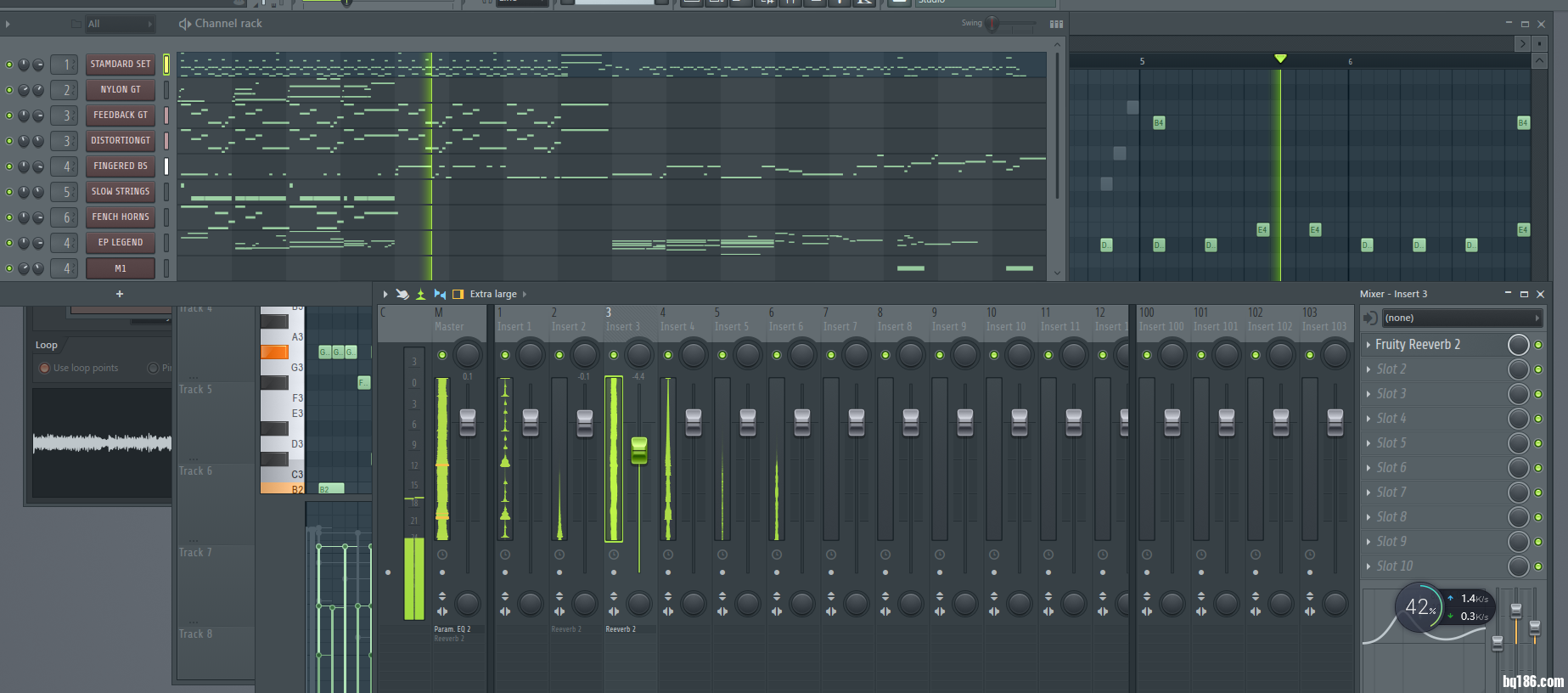Viewport: 1568px width, 693px height.
Task: Click the mixer green waveform meter icon
Action: point(420,294)
